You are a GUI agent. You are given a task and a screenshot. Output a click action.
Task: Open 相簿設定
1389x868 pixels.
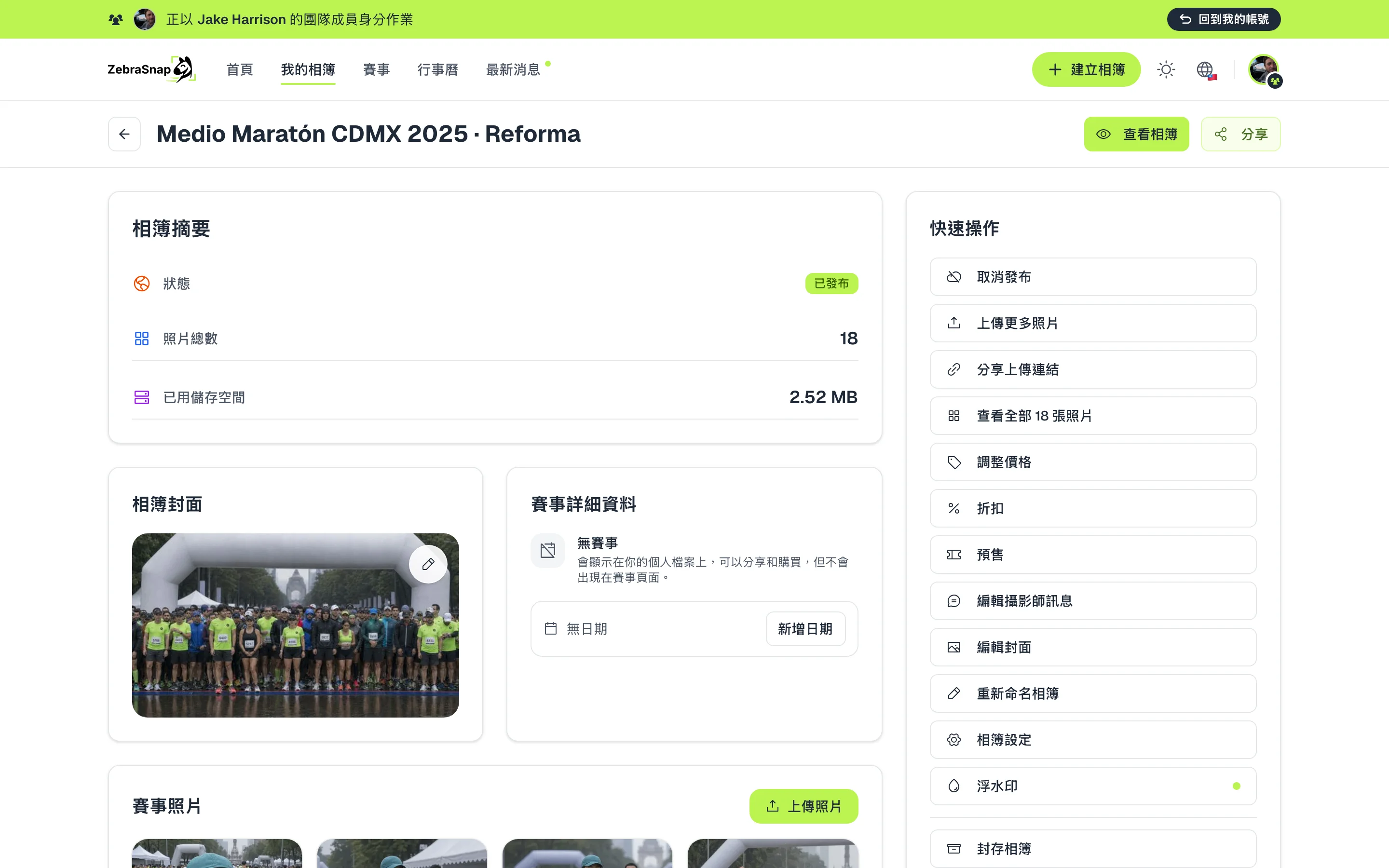(x=1093, y=740)
